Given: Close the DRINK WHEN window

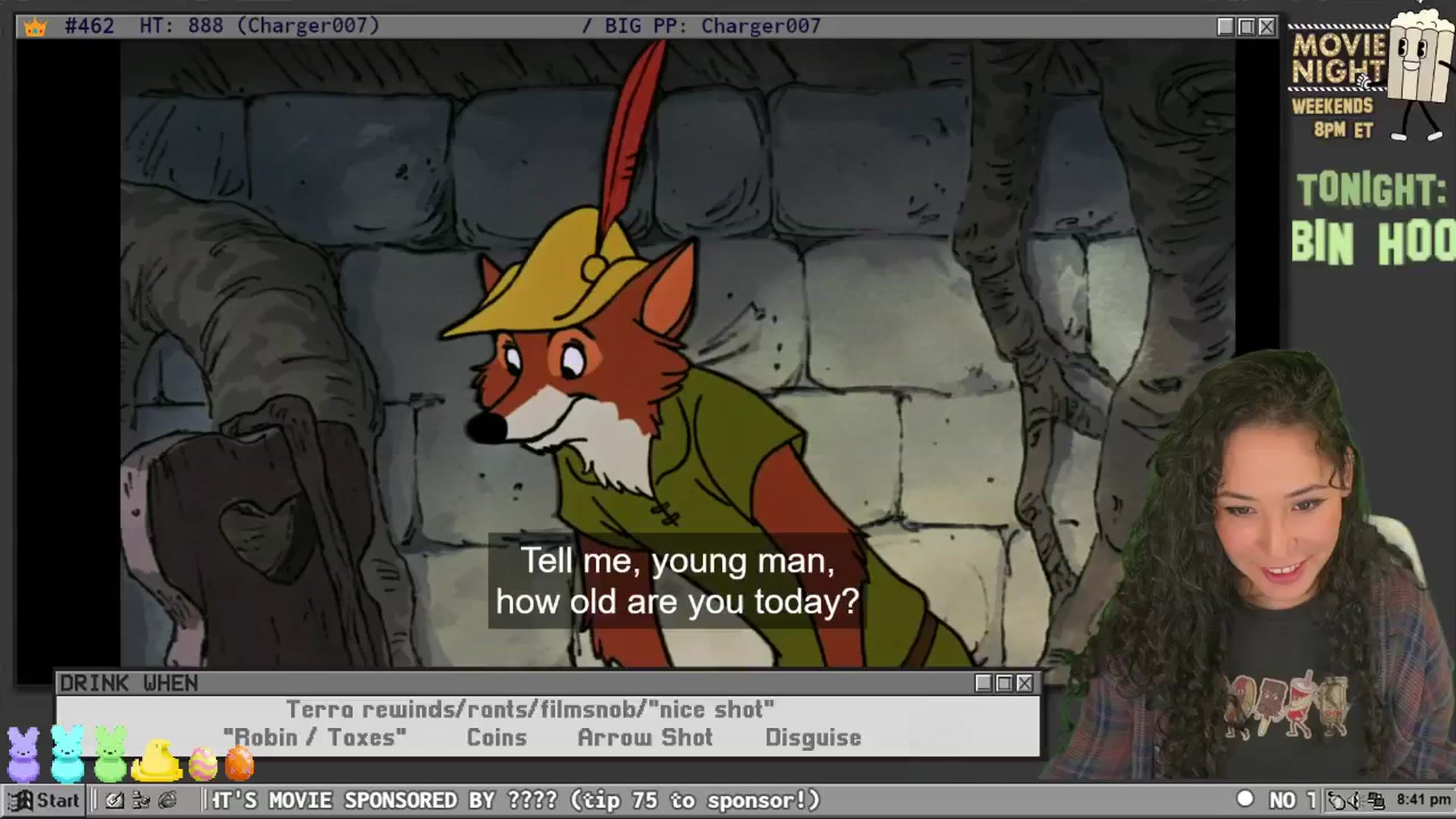Looking at the screenshot, I should click(x=1025, y=683).
